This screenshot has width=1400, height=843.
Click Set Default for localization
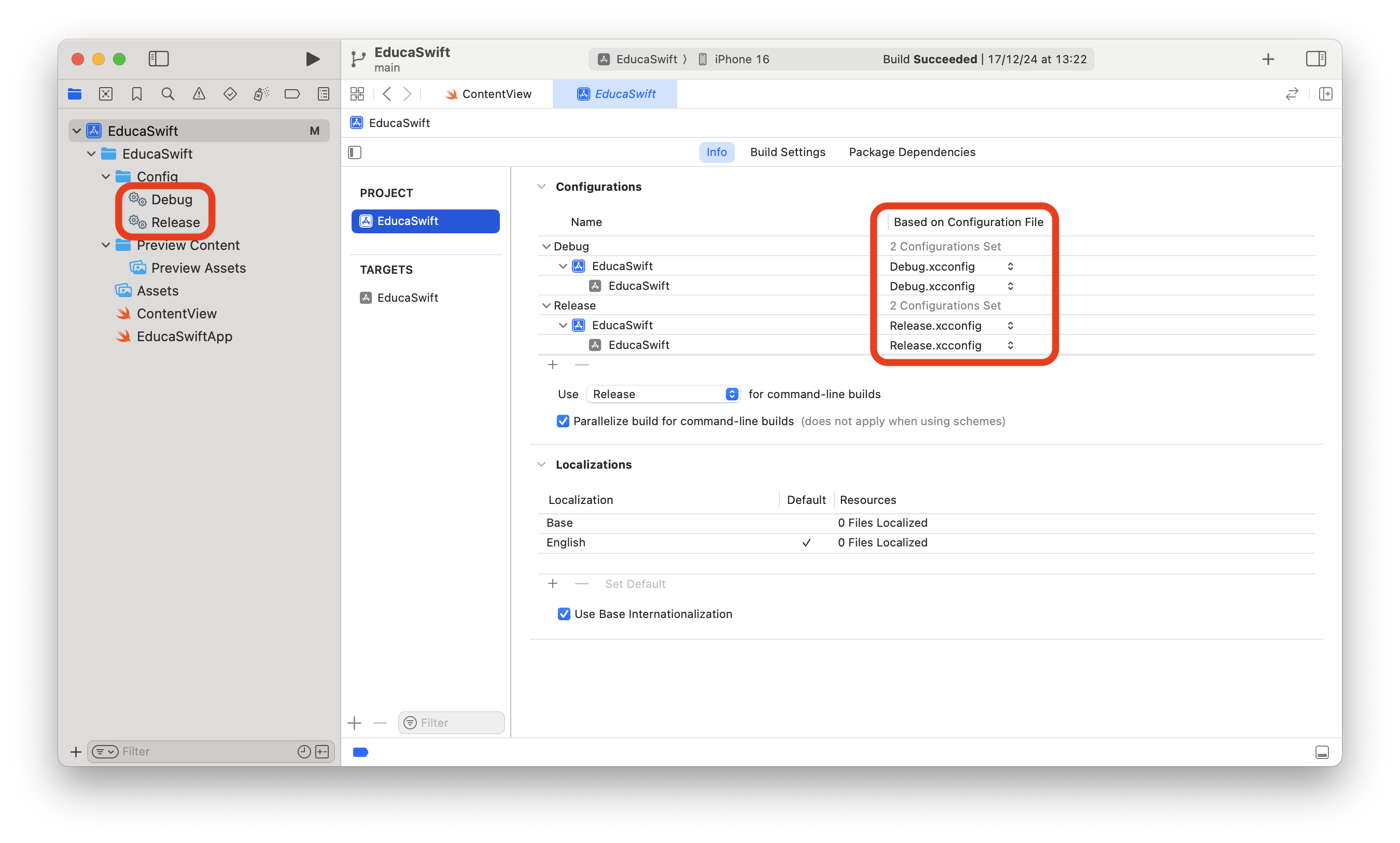click(x=635, y=583)
